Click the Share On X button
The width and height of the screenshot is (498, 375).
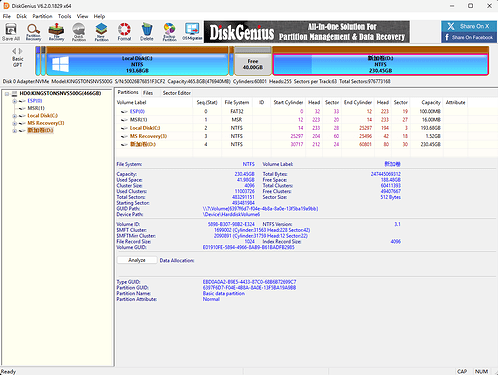(469, 26)
